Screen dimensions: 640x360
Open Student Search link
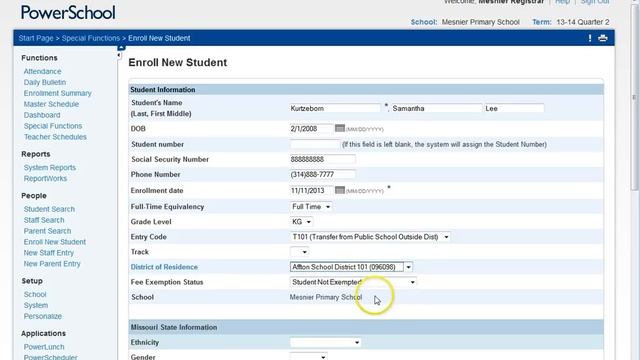[49, 209]
